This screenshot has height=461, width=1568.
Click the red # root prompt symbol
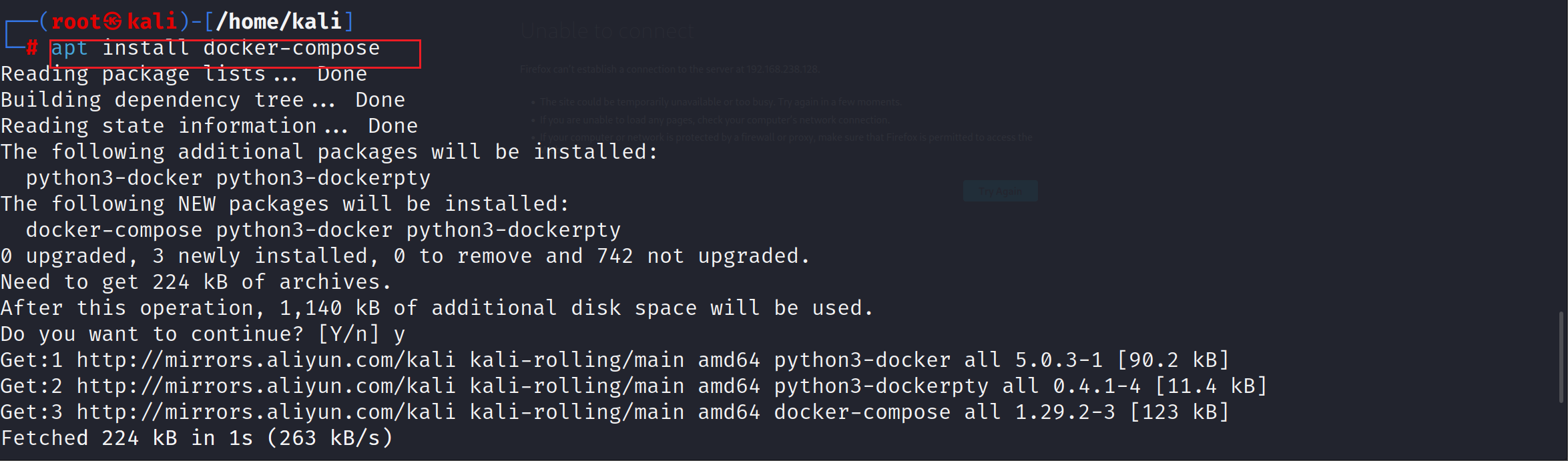pos(32,47)
